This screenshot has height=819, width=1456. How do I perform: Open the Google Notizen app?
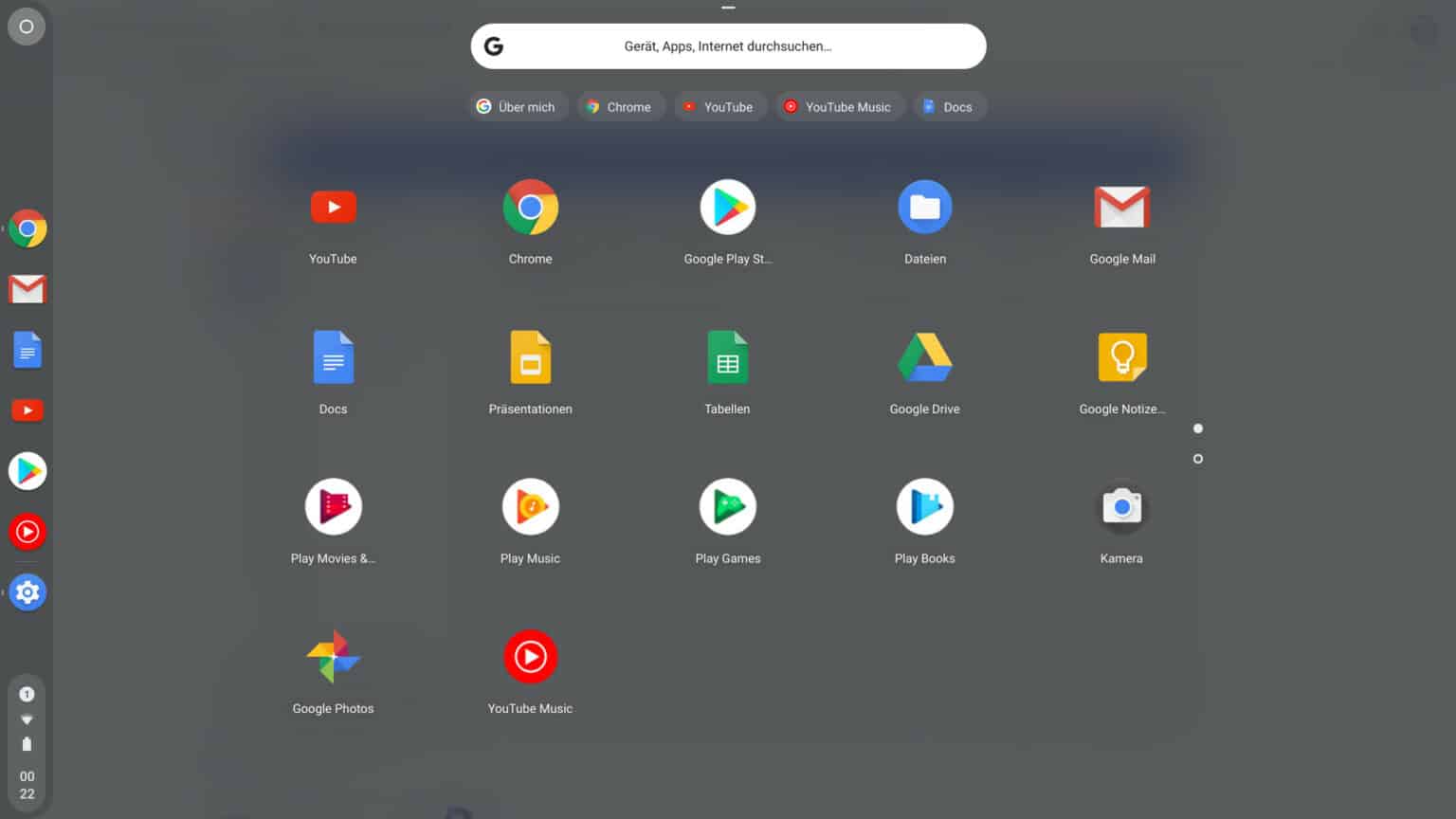coord(1122,357)
